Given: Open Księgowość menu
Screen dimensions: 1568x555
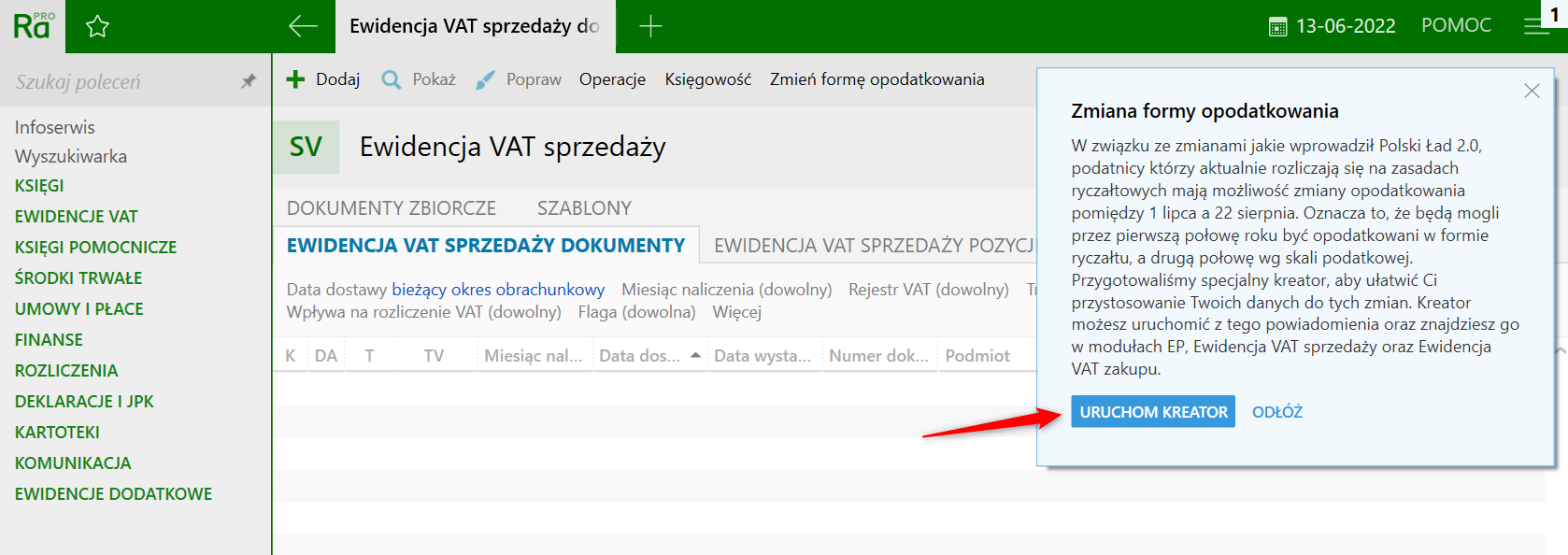Looking at the screenshot, I should pos(707,79).
